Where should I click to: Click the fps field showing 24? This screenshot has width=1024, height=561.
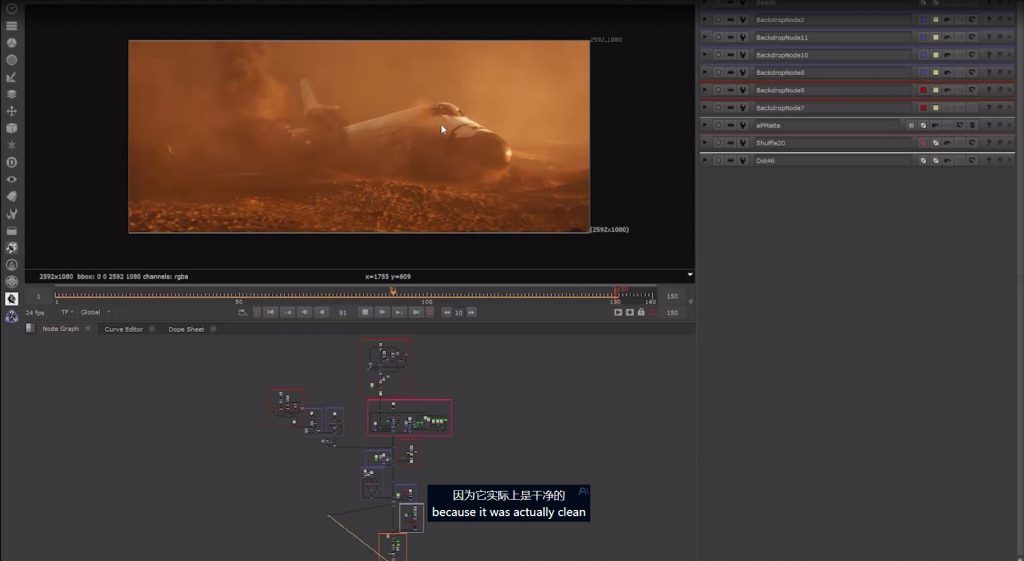[35, 312]
